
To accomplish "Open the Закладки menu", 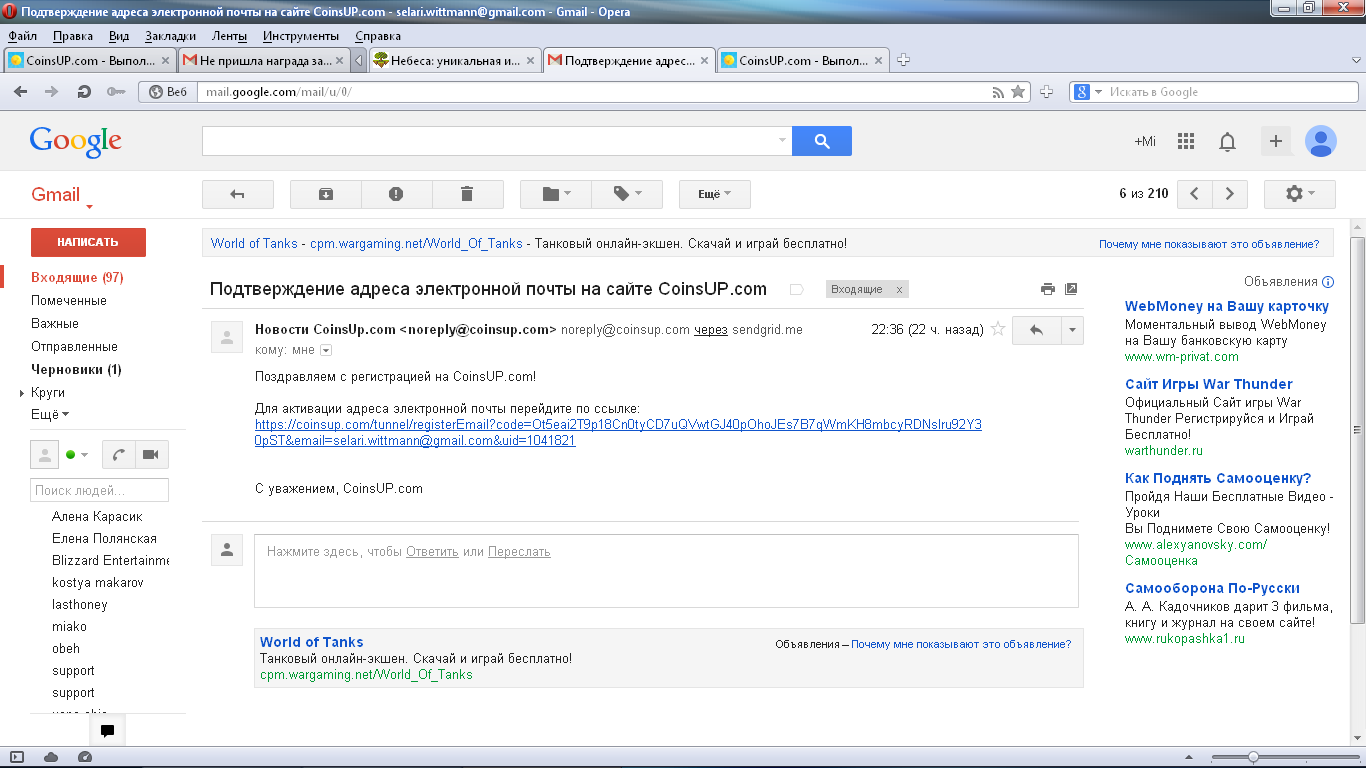I will 171,36.
